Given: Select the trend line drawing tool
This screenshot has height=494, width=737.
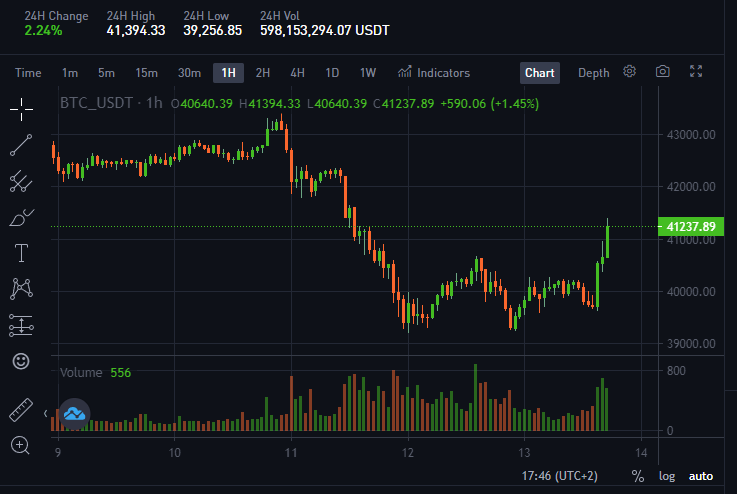Looking at the screenshot, I should click(21, 145).
